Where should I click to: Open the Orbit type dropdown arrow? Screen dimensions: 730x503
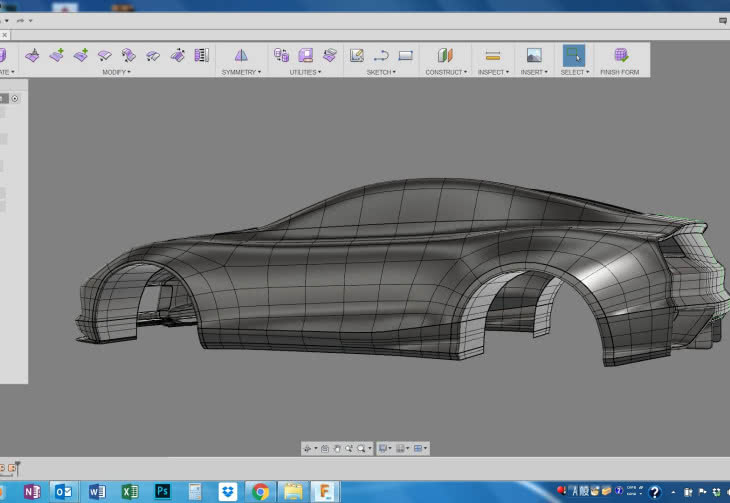pos(316,449)
